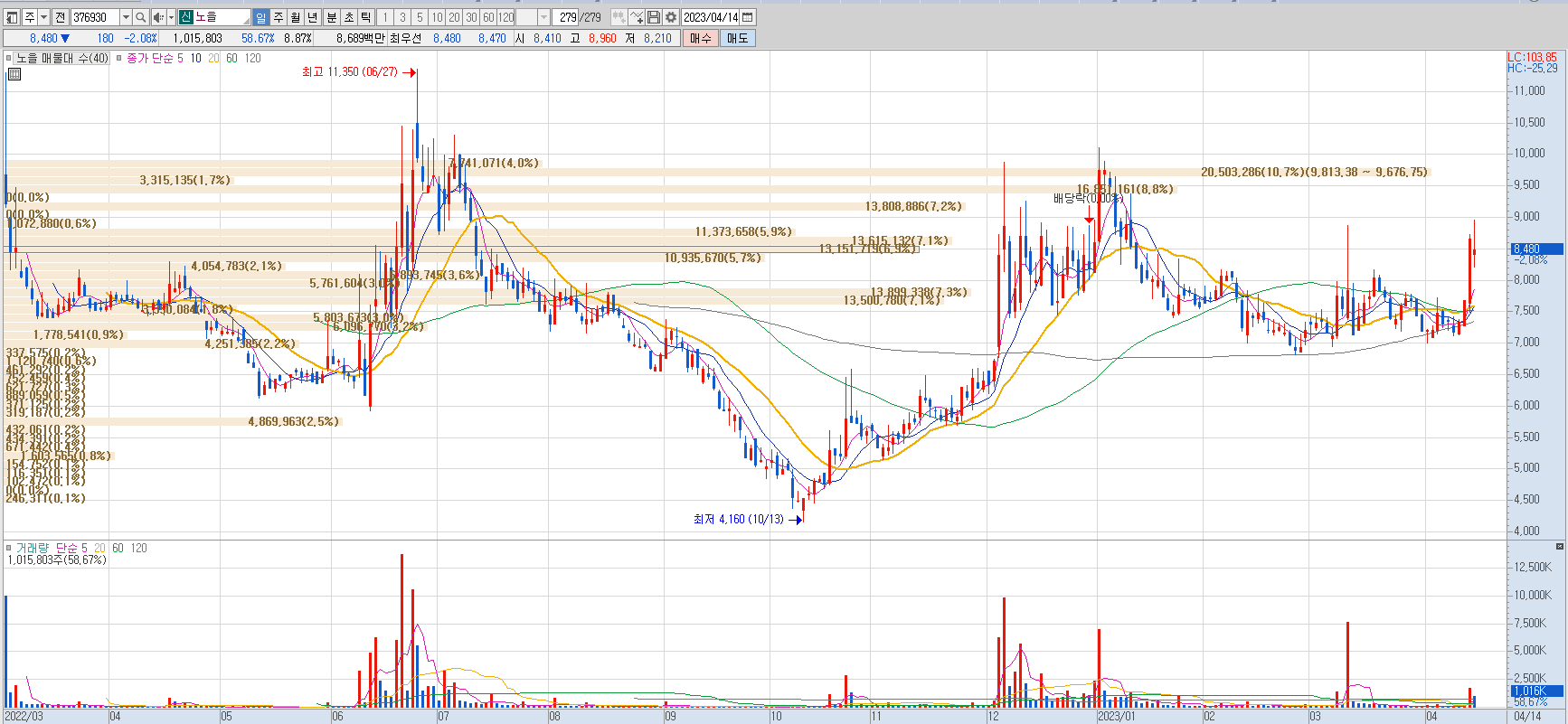The width and height of the screenshot is (1568, 724).
Task: Click the 주 stock type button
Action: pos(30,17)
